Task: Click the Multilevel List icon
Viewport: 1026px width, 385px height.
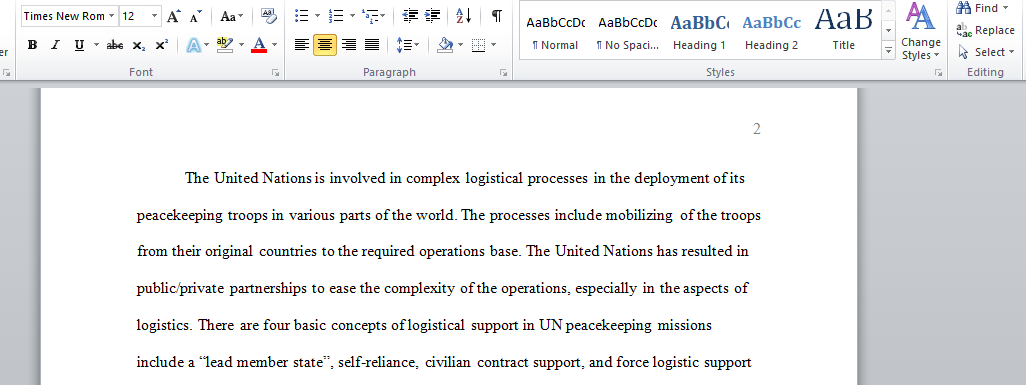Action: 369,16
